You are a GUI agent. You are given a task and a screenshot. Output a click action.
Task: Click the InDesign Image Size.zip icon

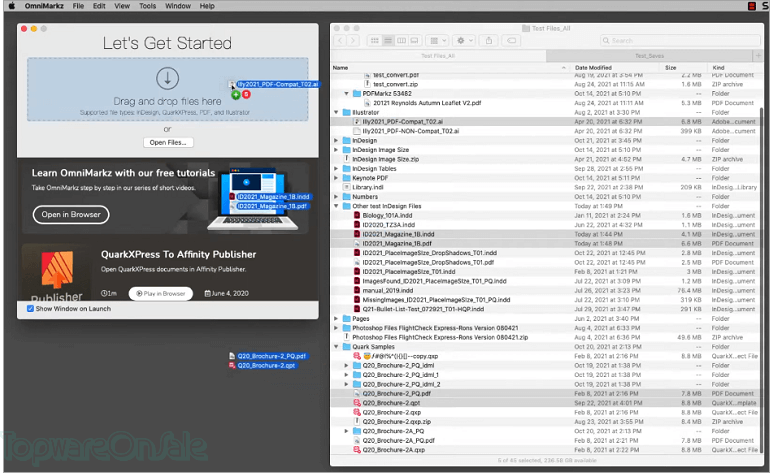[346, 159]
